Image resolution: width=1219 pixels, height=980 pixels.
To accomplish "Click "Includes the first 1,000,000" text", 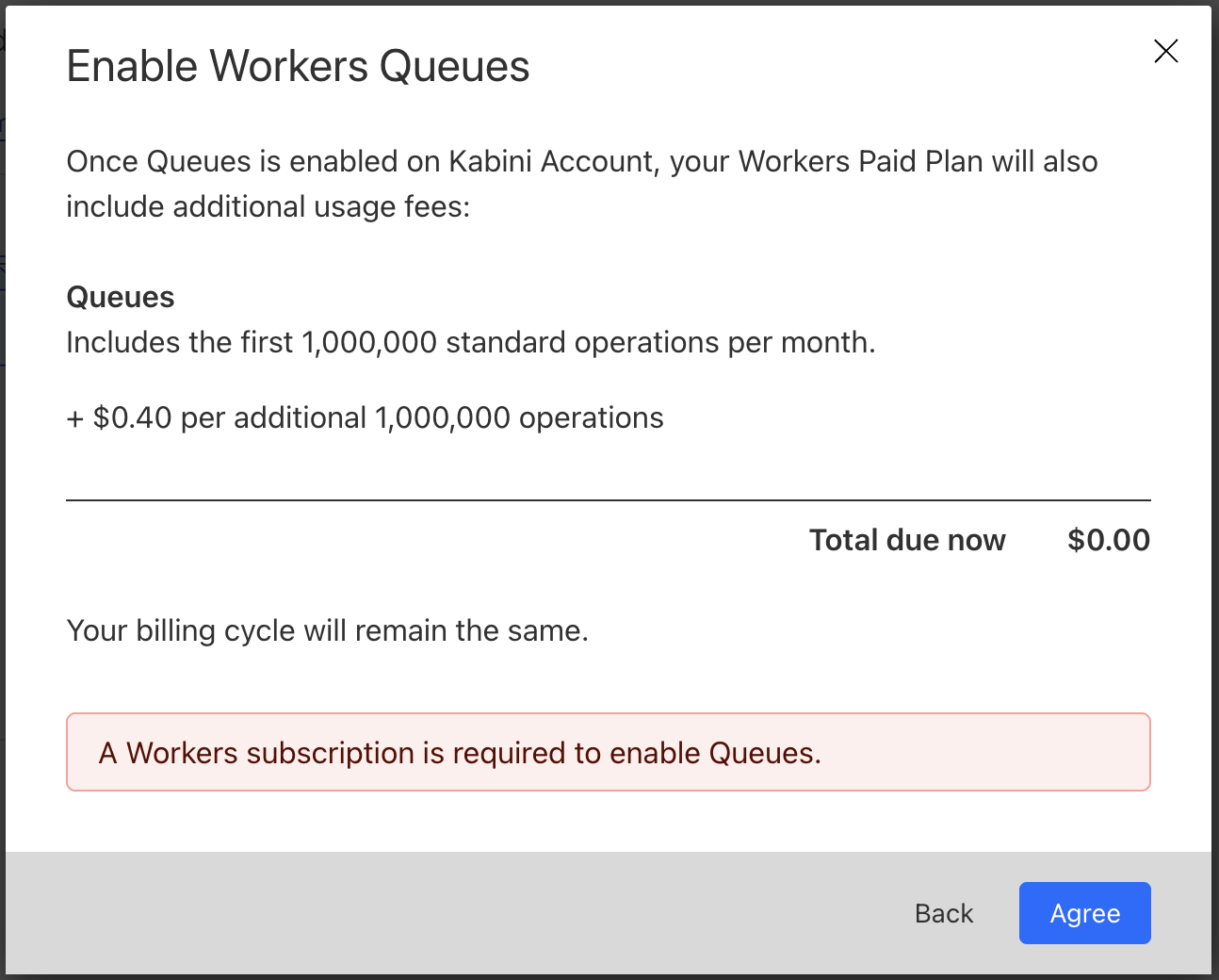I will coord(251,342).
